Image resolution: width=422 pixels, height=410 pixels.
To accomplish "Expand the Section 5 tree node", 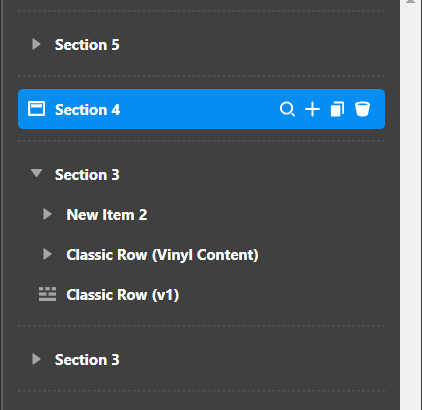I will (36, 44).
